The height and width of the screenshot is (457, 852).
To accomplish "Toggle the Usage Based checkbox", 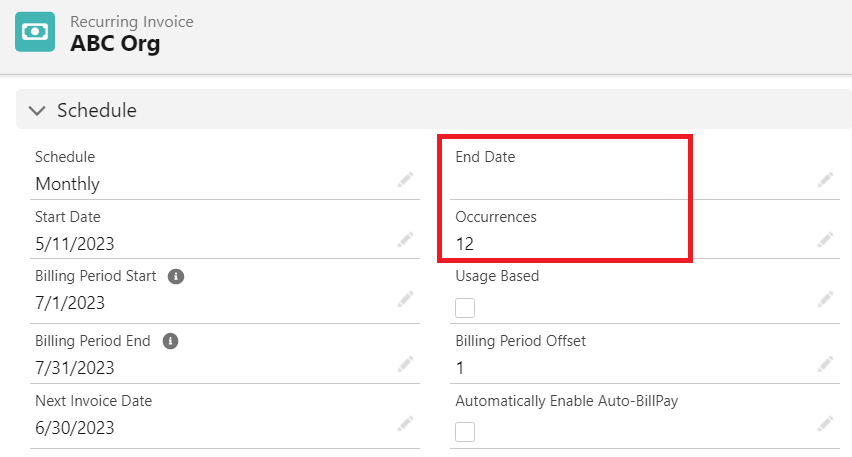I will tap(465, 307).
